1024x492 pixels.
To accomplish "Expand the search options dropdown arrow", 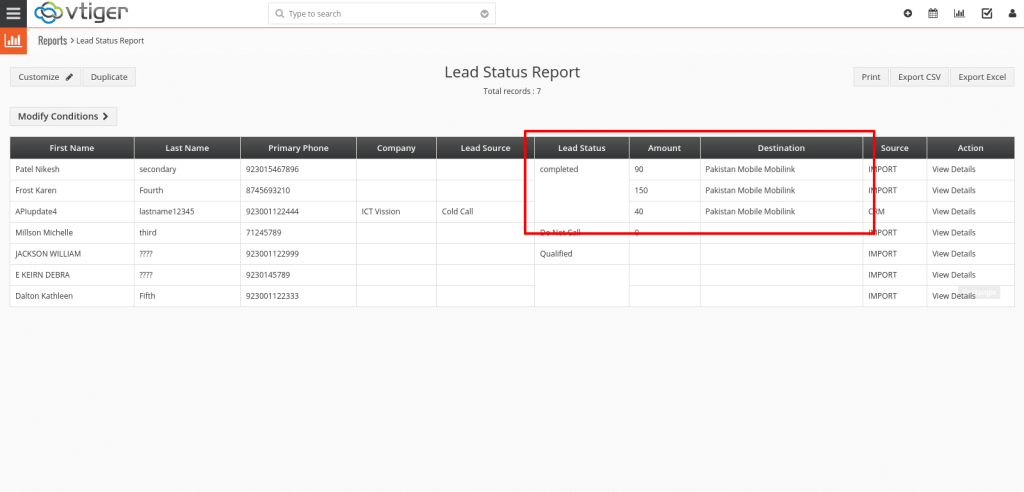I will pyautogui.click(x=485, y=14).
